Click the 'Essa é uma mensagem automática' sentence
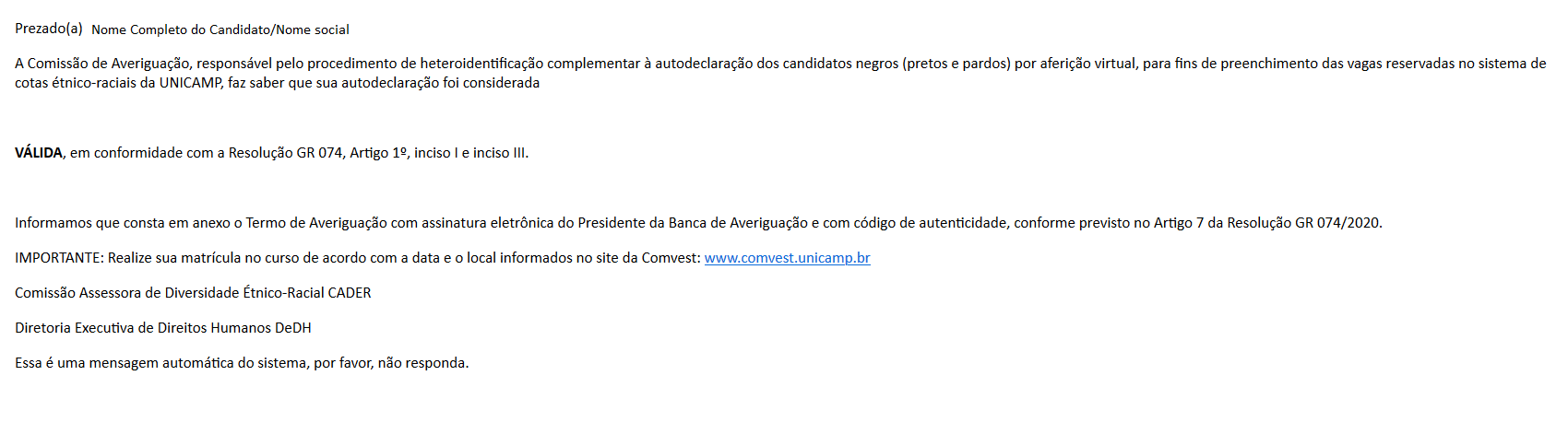1568x434 pixels. click(x=242, y=363)
